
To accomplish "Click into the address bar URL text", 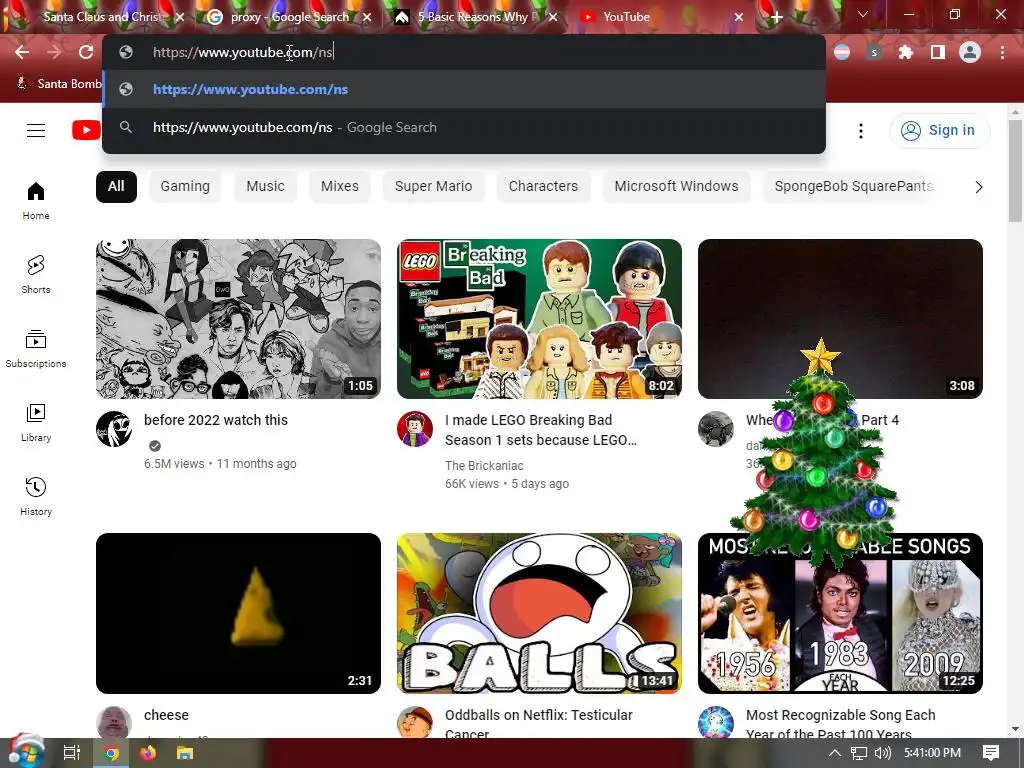I will [243, 52].
